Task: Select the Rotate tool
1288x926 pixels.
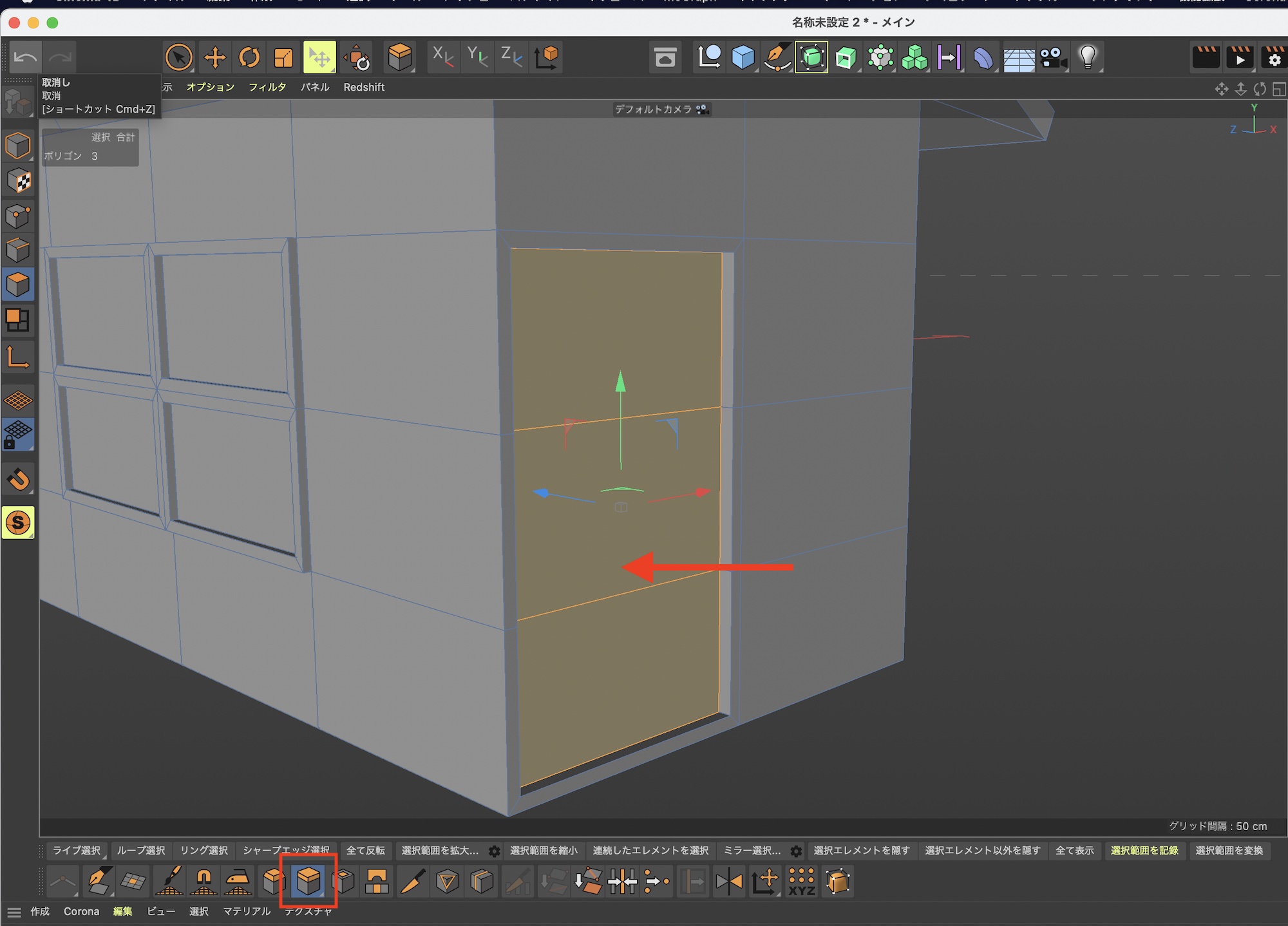Action: click(249, 57)
